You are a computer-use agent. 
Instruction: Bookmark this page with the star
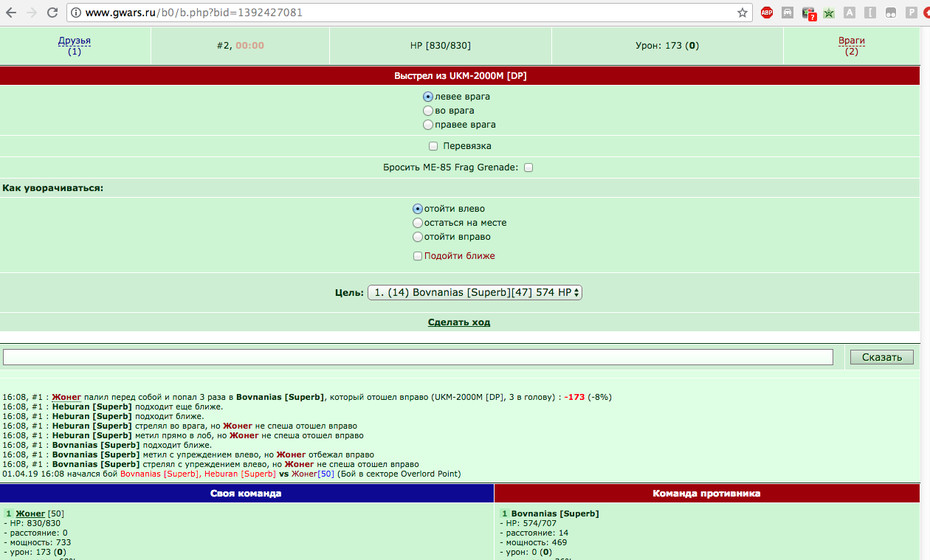742,12
